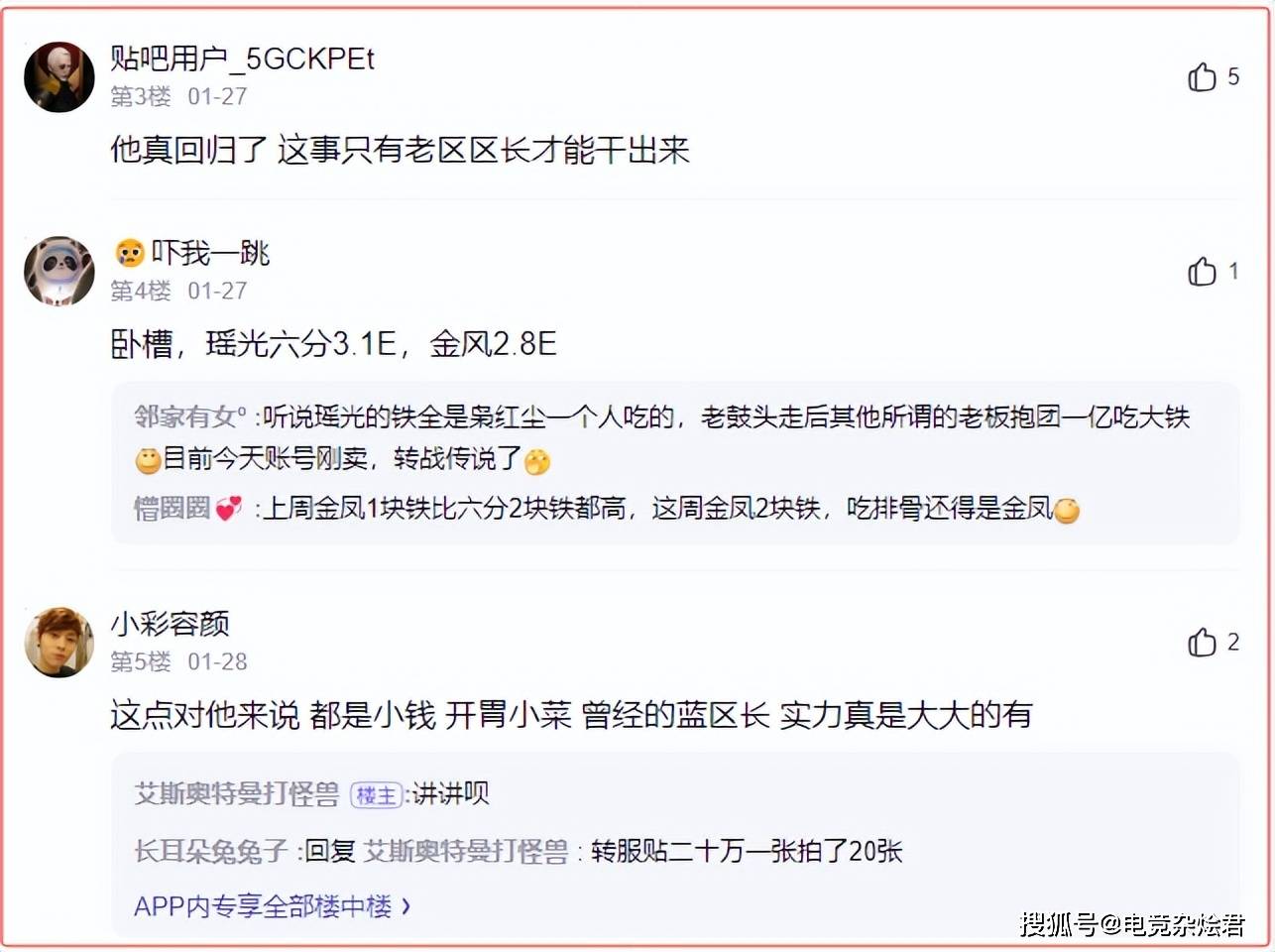Image resolution: width=1275 pixels, height=952 pixels.
Task: Click the replied-to name 艾斯奥特曼打怪兽 after 回复
Action: pyautogui.click(x=466, y=851)
